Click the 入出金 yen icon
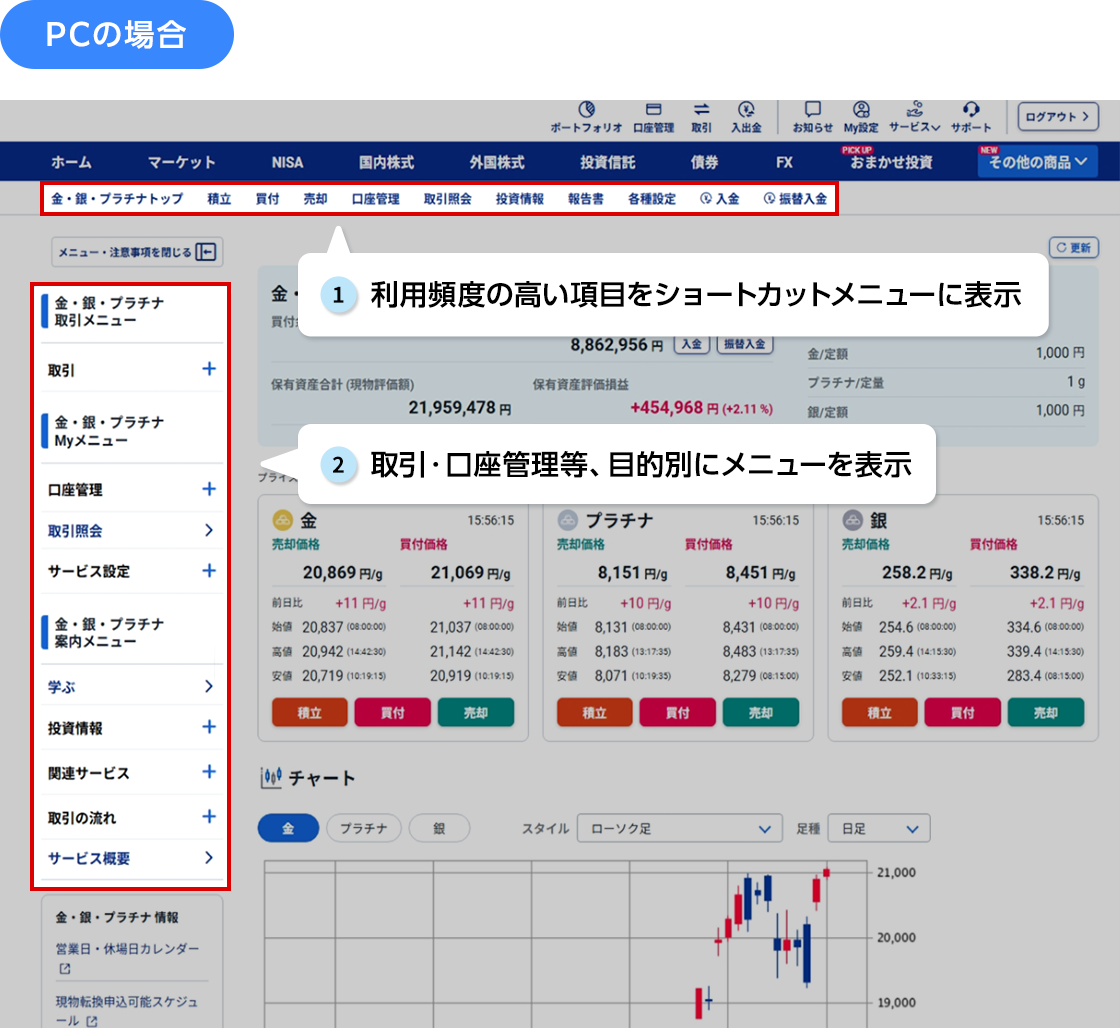The image size is (1120, 1028). [x=746, y=109]
